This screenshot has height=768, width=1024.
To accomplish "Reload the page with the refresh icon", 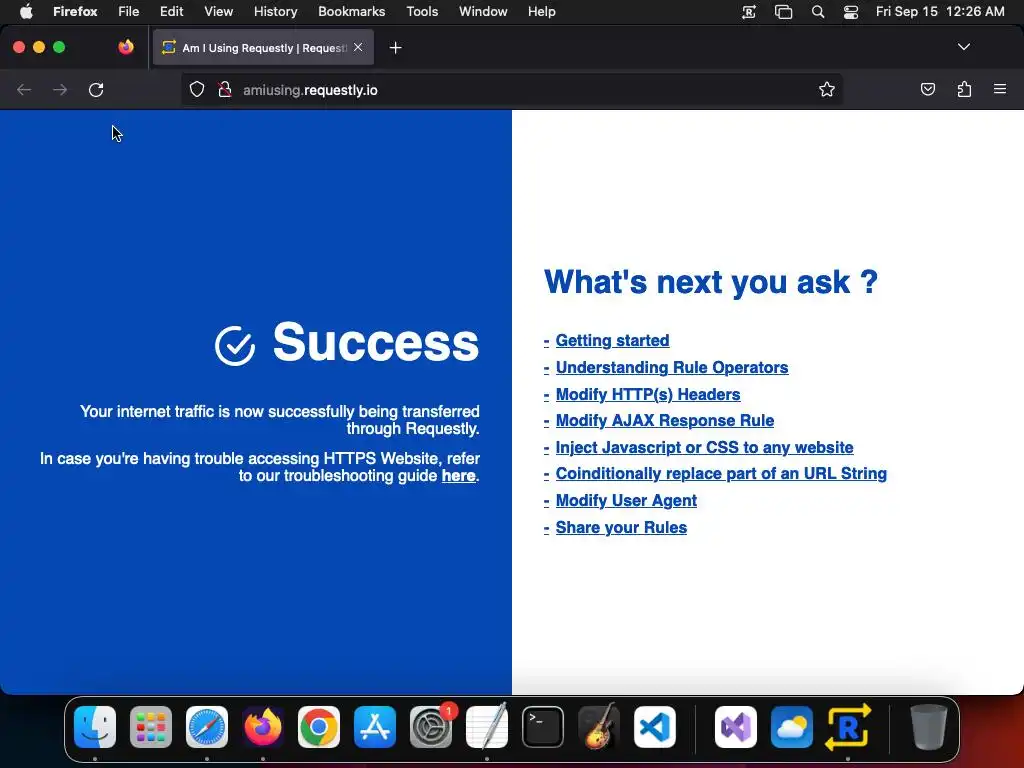I will [96, 89].
